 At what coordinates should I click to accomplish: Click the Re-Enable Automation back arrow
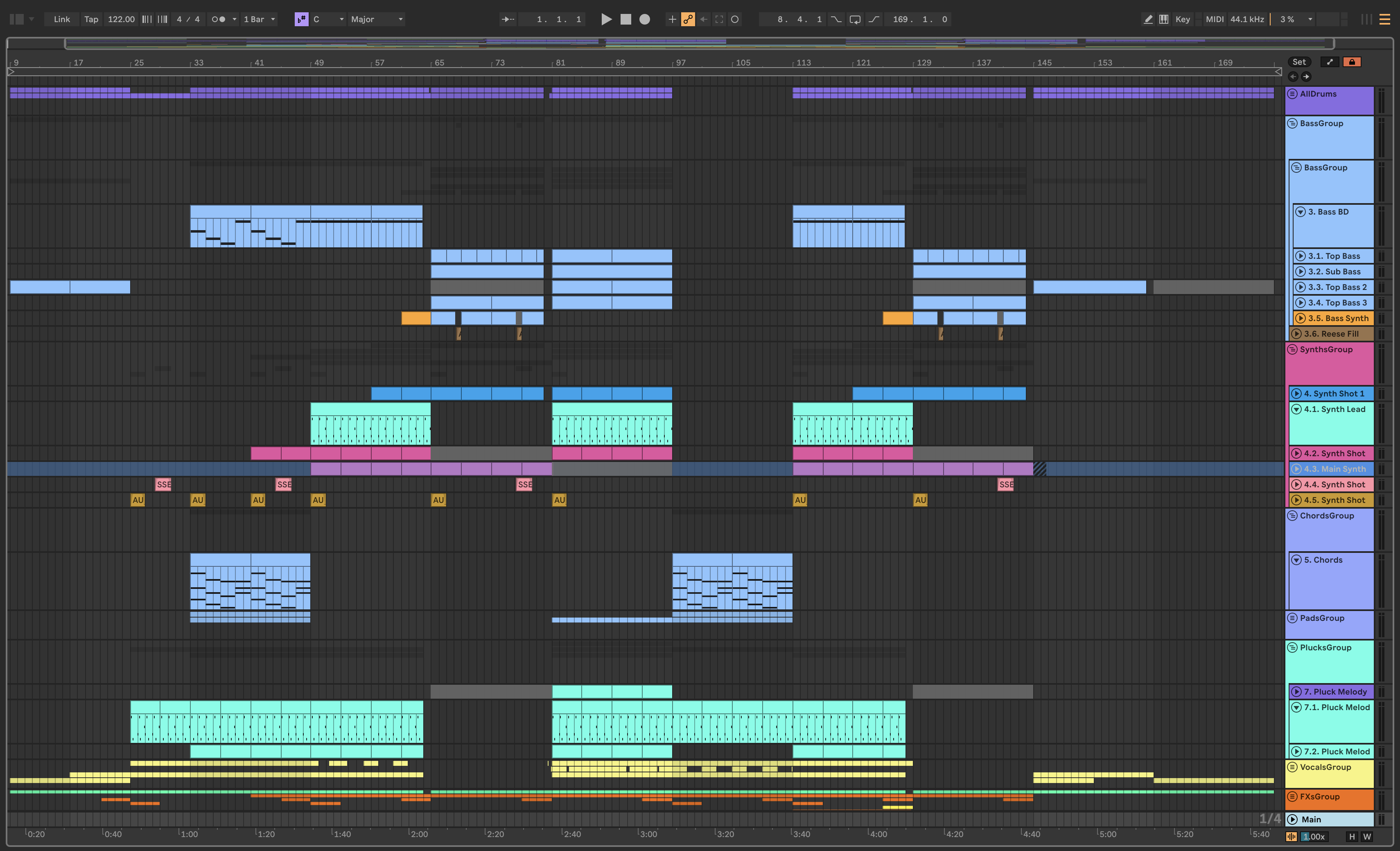[x=704, y=19]
